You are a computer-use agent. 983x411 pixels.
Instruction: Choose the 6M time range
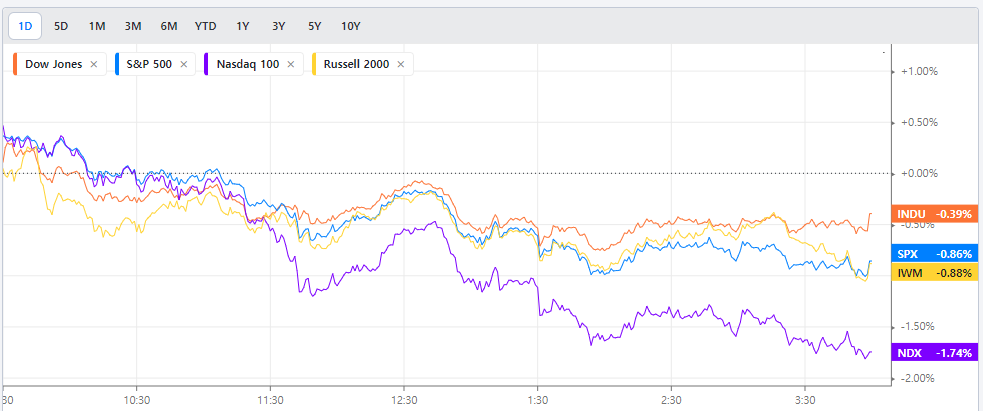[169, 25]
